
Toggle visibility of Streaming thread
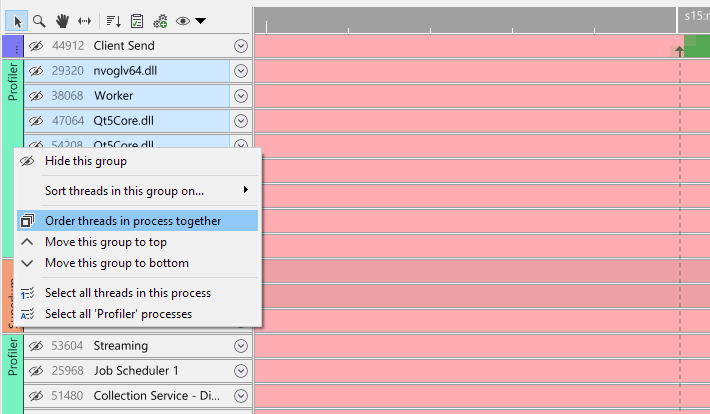36,346
